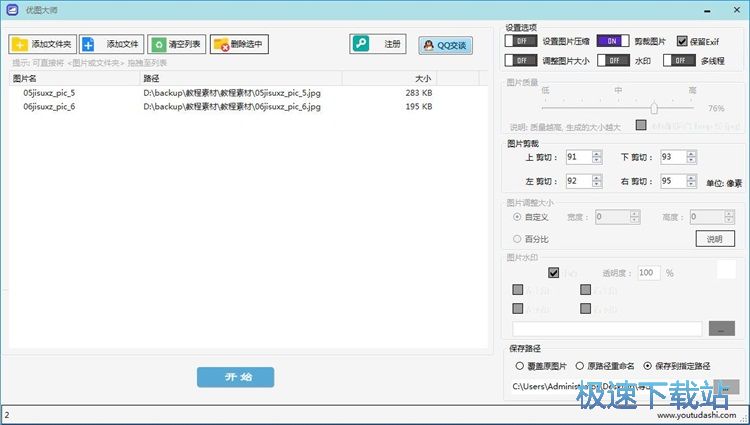This screenshot has height=425, width=750.
Task: Click the 开始 start button
Action: (x=235, y=377)
